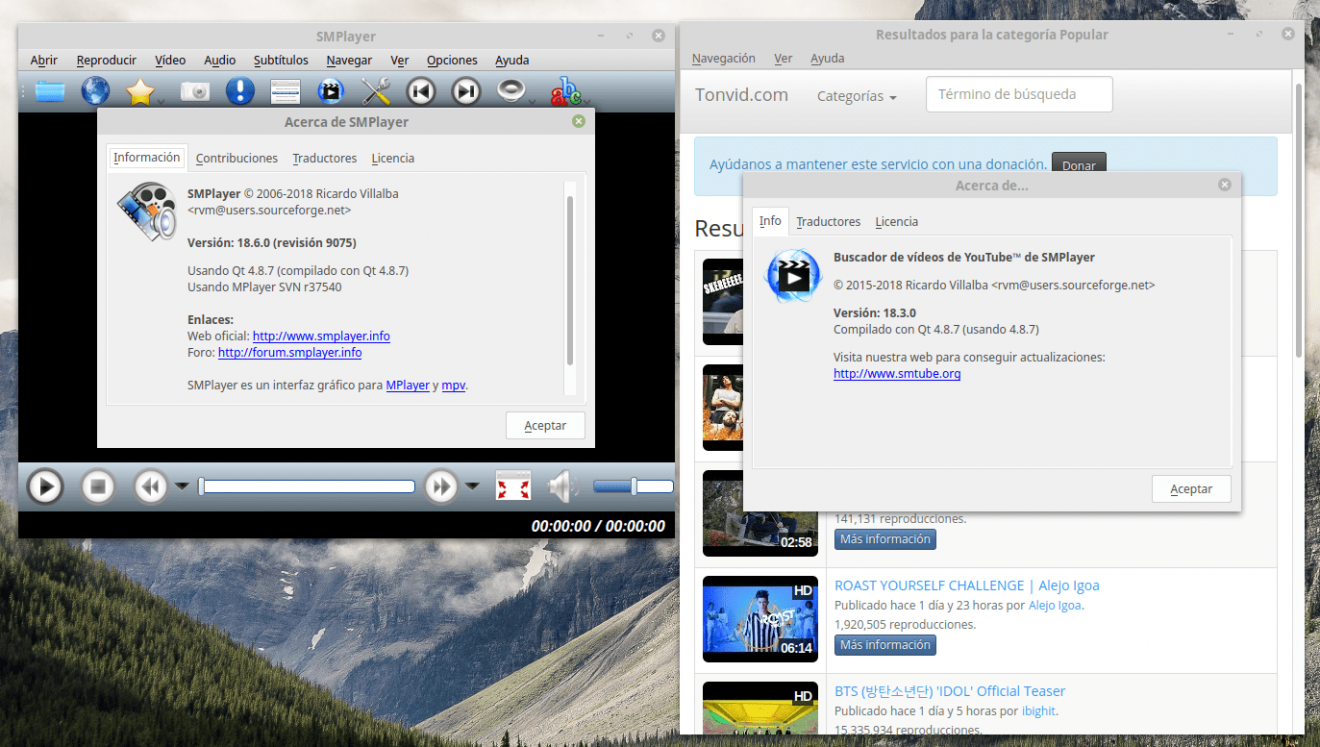Click the SMTube logo in the Acerca de dialog
The image size is (1320, 747).
pos(793,275)
